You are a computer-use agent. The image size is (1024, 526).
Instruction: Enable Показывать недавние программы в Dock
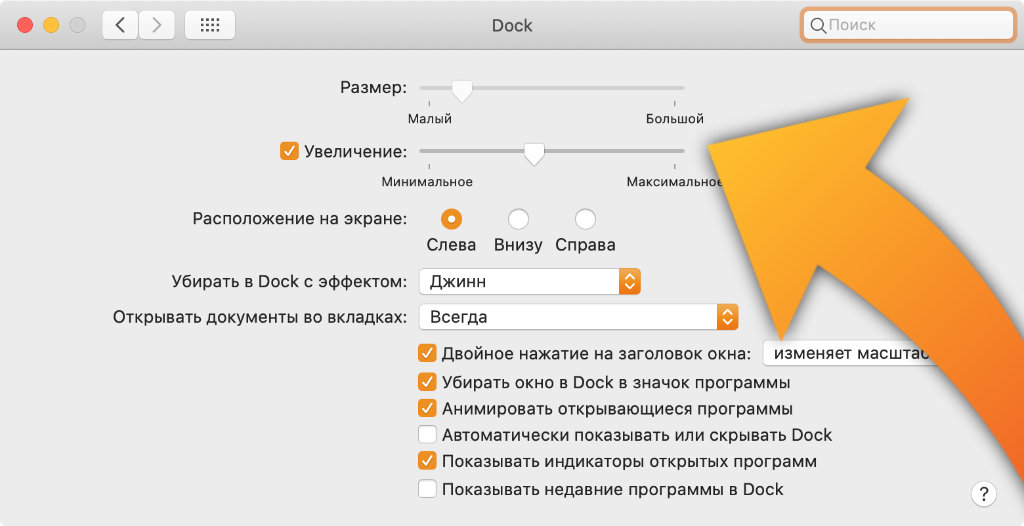pos(427,489)
